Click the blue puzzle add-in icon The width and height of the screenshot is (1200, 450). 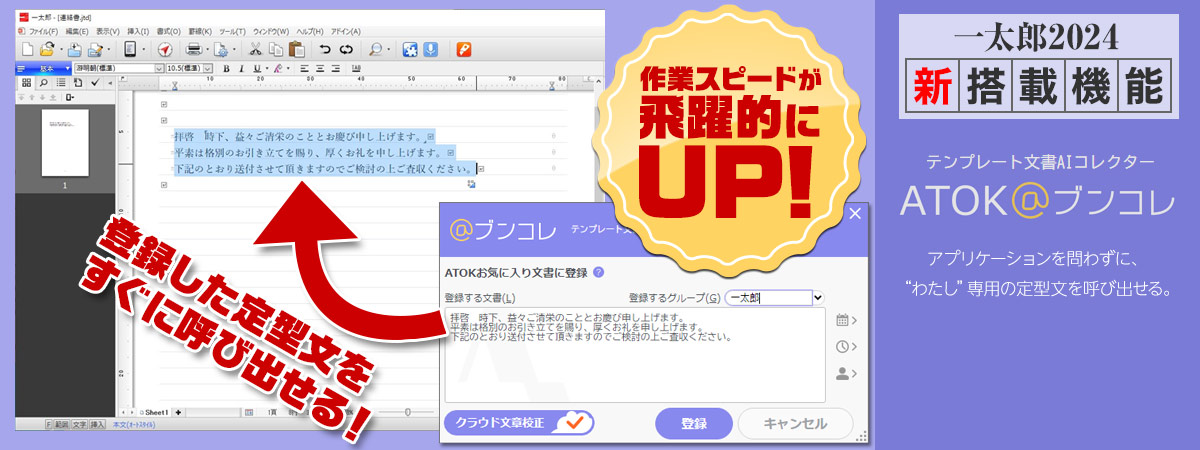pos(410,48)
